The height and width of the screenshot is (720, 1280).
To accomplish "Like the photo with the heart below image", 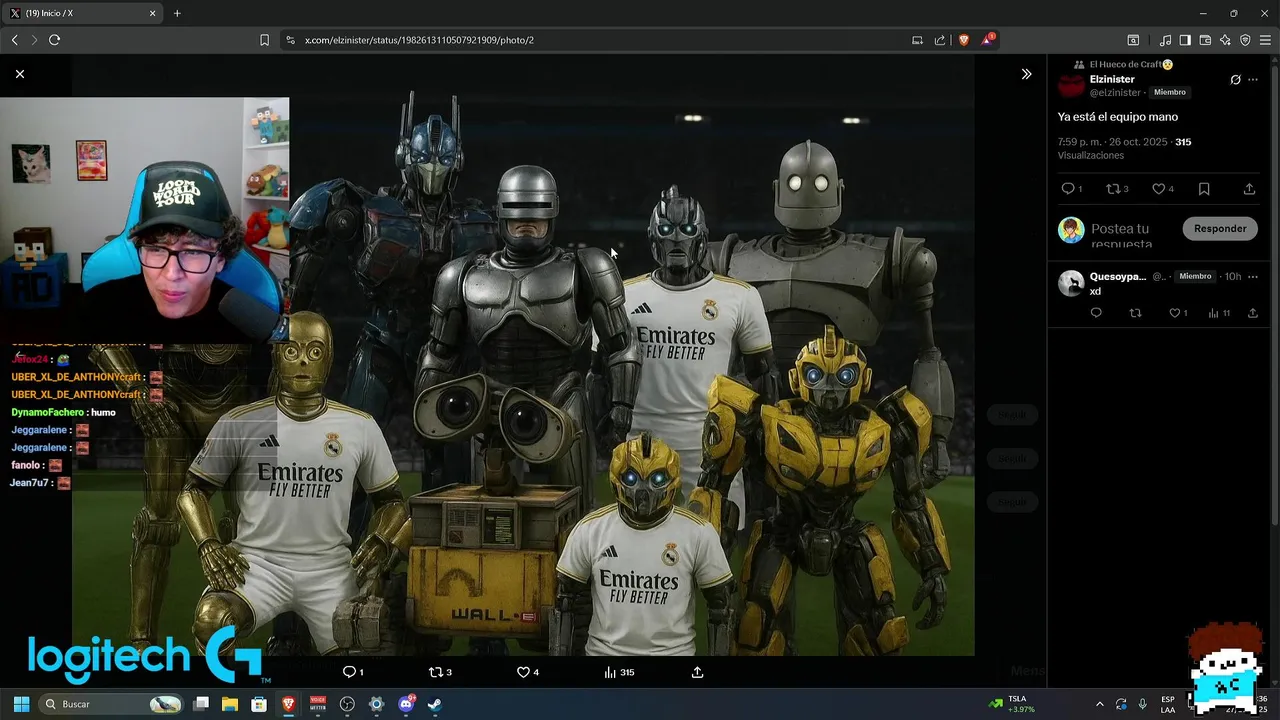I will [523, 672].
